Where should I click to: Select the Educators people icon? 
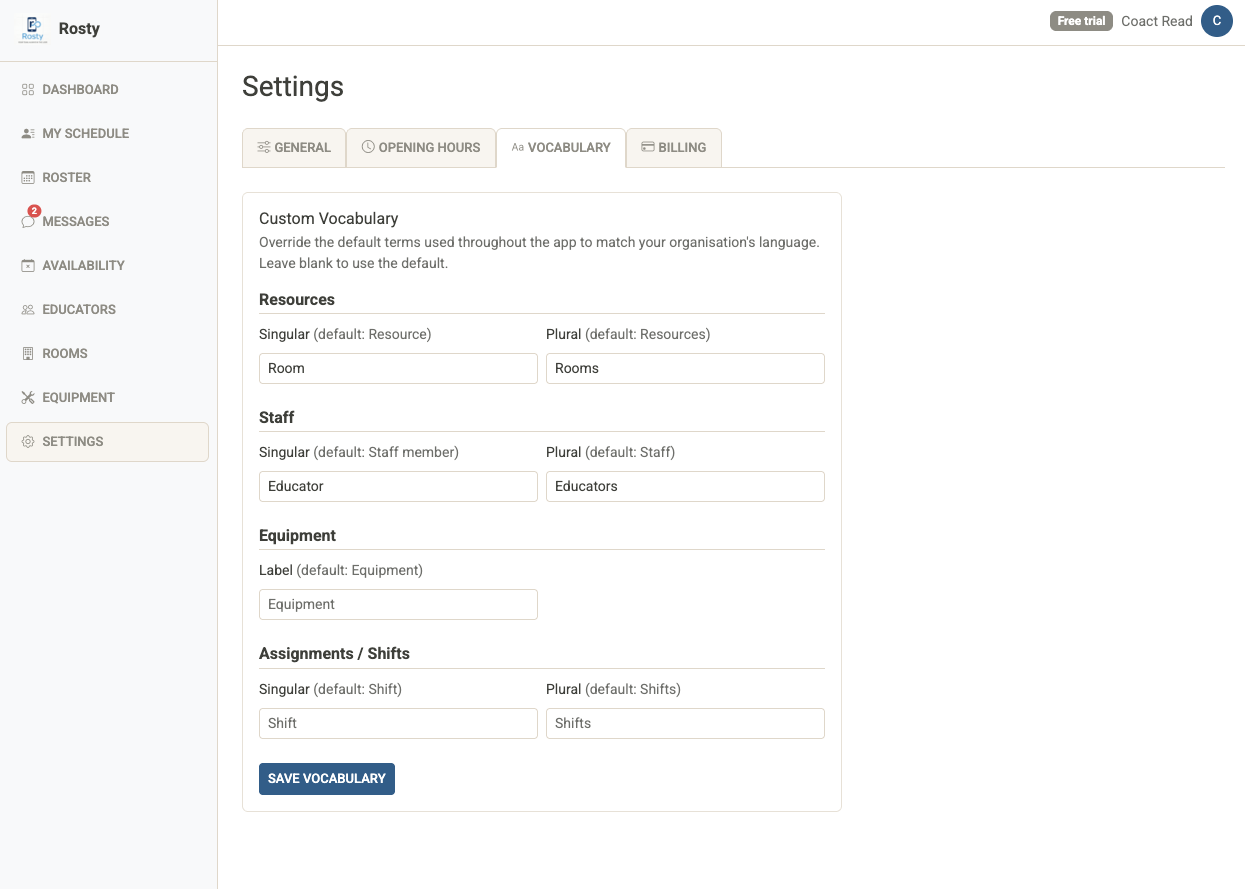[27, 309]
